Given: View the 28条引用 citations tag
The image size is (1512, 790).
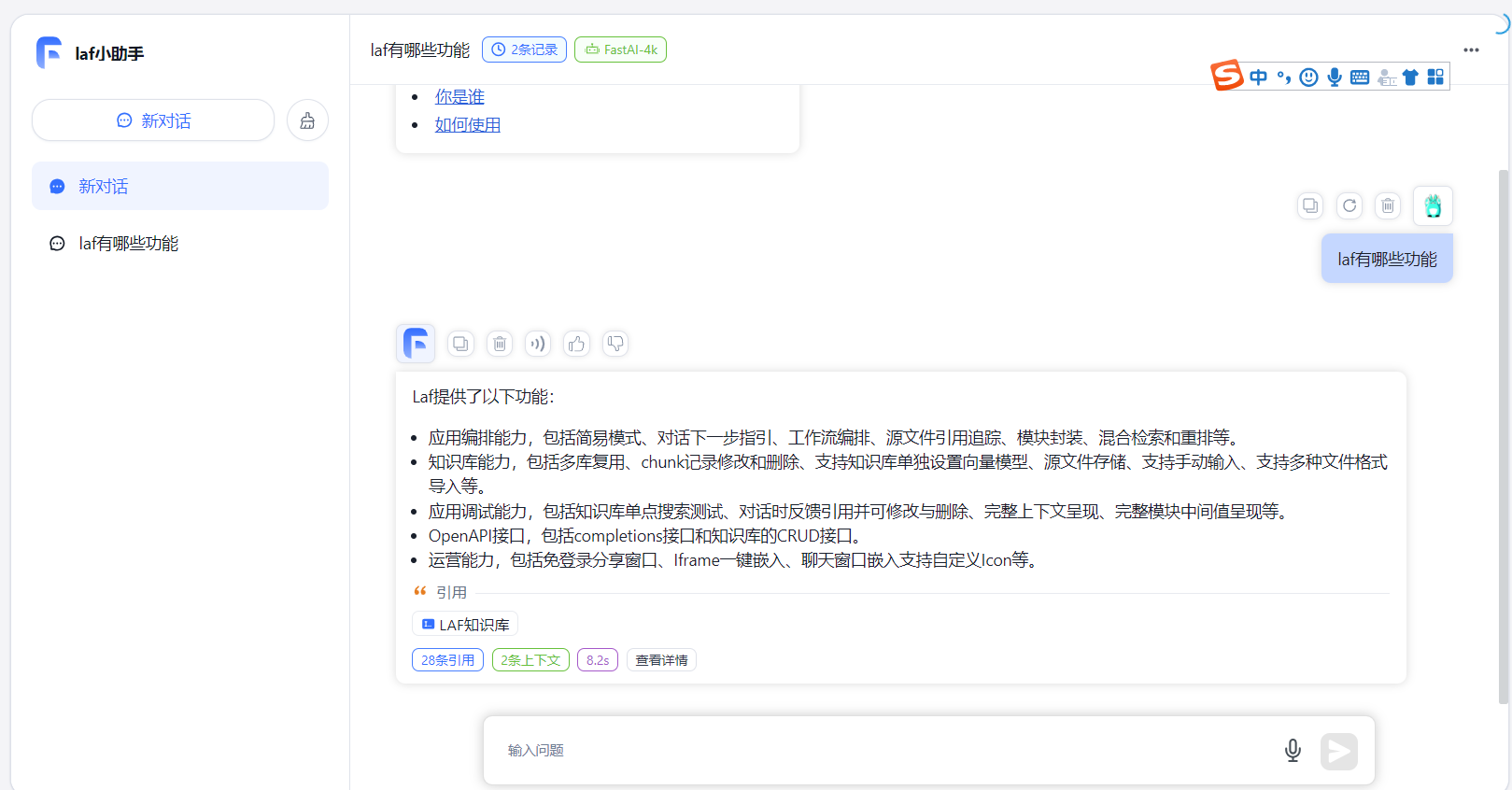Looking at the screenshot, I should tap(447, 660).
